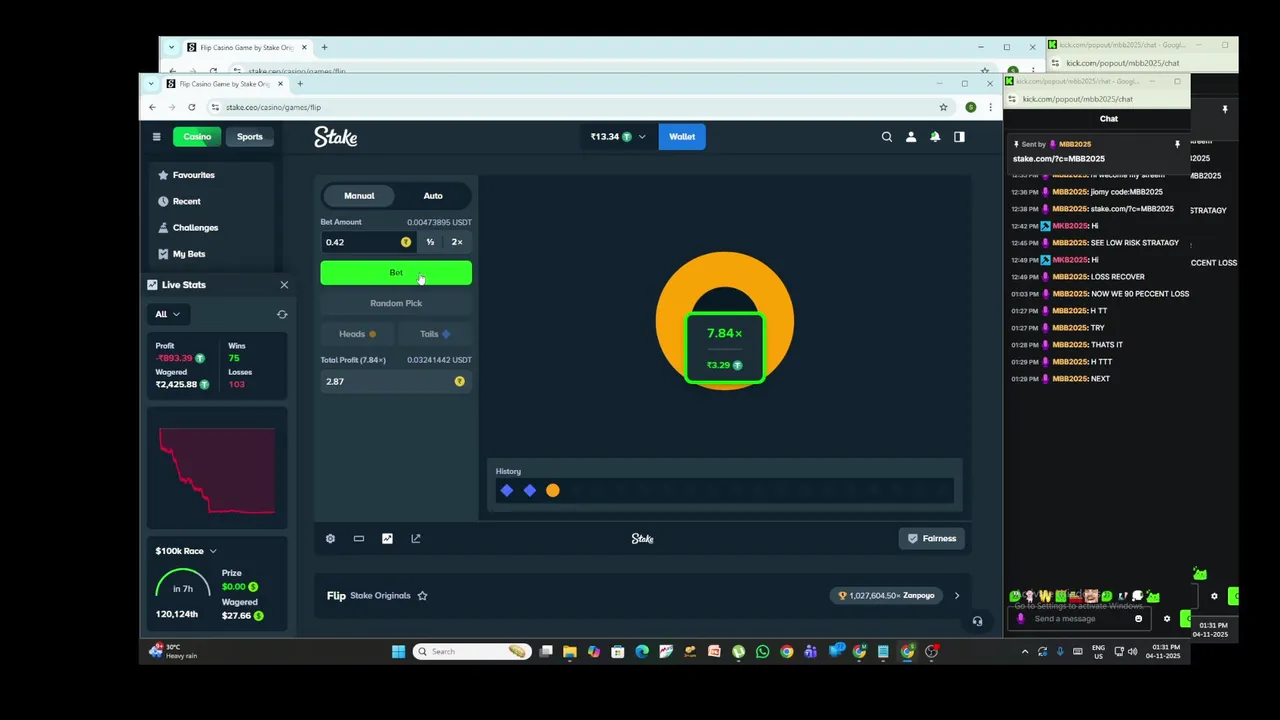
Task: Toggle the live stats chart icon
Action: (x=387, y=538)
